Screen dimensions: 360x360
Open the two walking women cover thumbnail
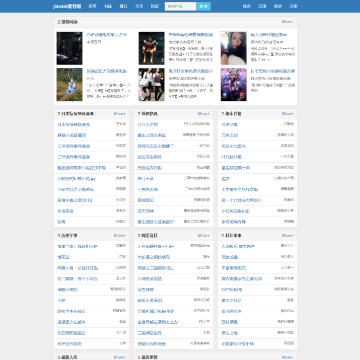pos(152,85)
